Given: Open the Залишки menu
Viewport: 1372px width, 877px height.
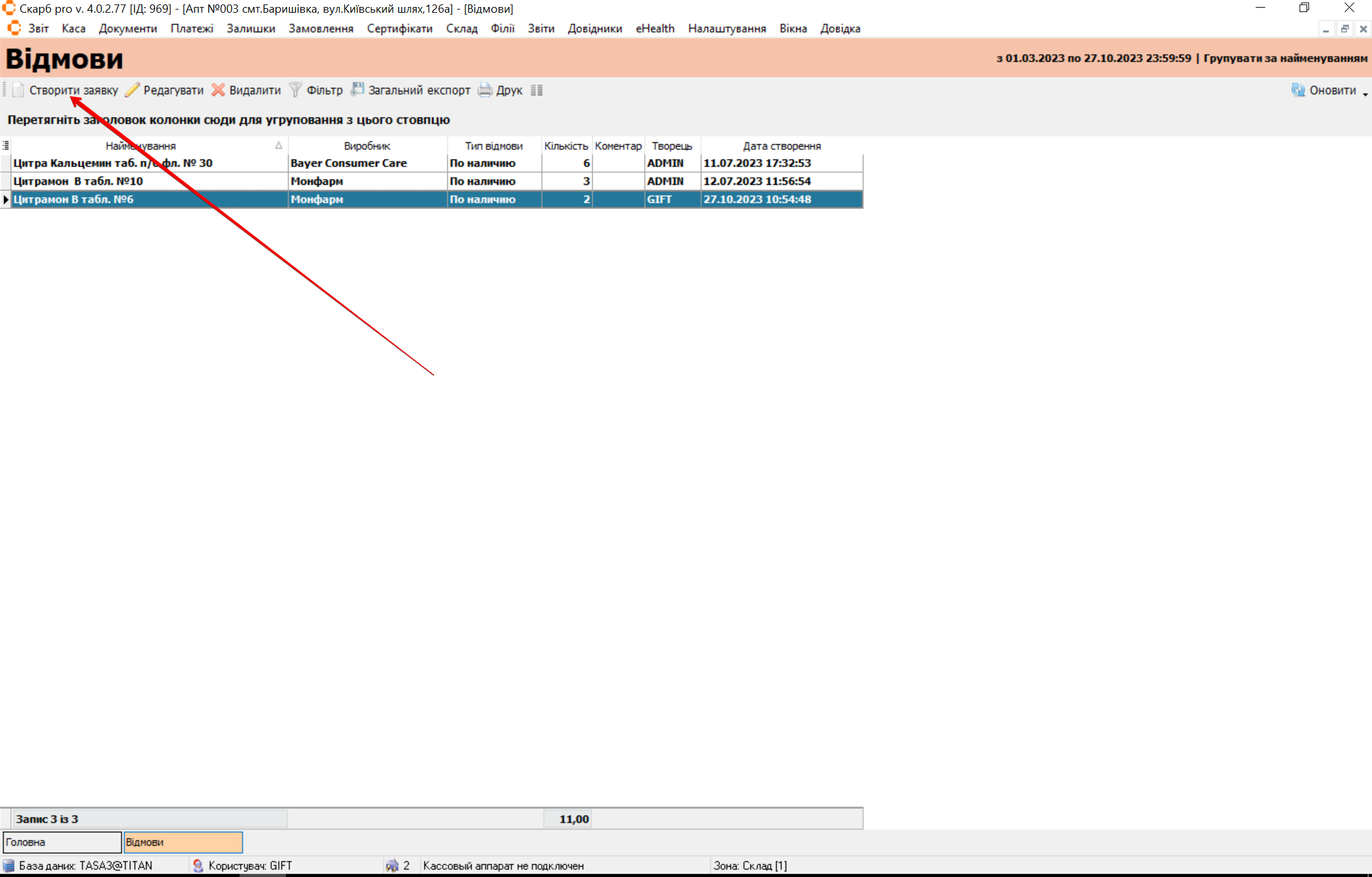Looking at the screenshot, I should [250, 29].
